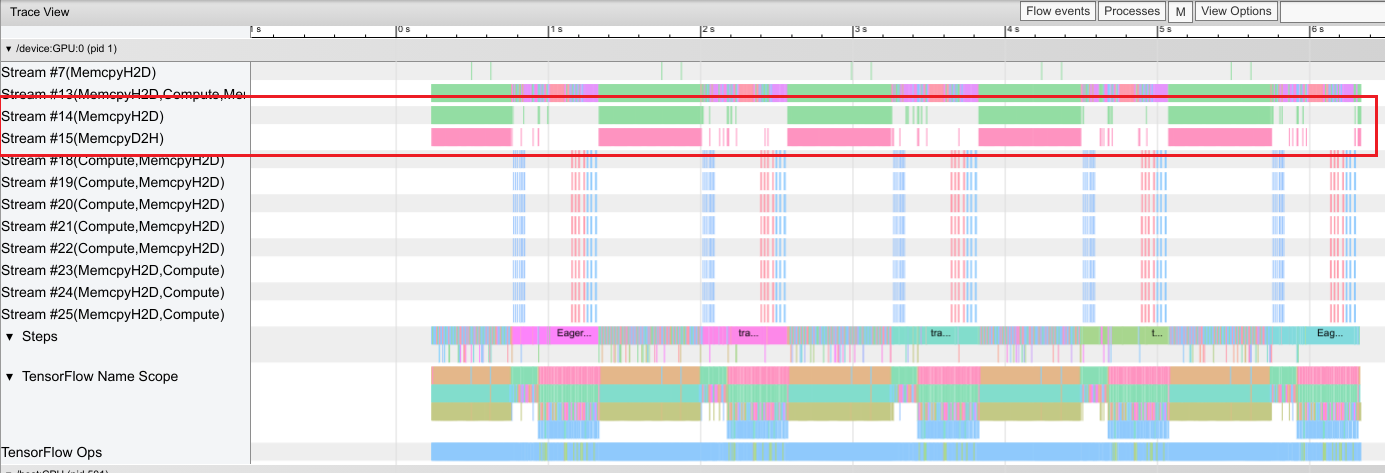This screenshot has width=1385, height=473.
Task: Collapse the Steps track group
Action: pyautogui.click(x=10, y=337)
